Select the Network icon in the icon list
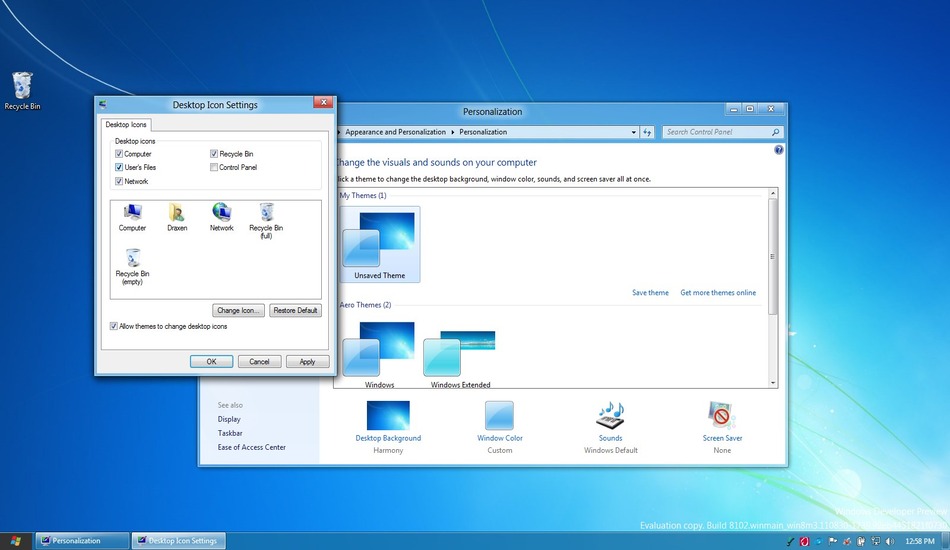950x550 pixels. click(x=221, y=213)
